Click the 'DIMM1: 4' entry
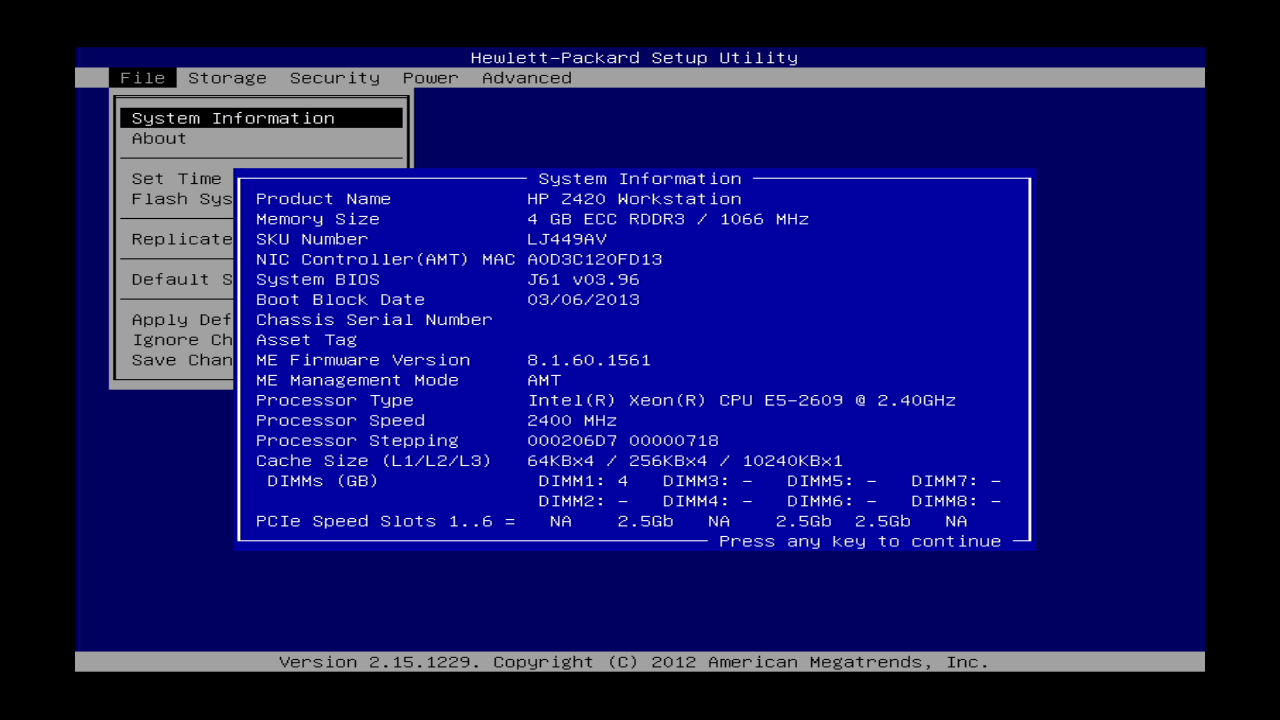Screen dimensions: 1280x720 (x=583, y=481)
